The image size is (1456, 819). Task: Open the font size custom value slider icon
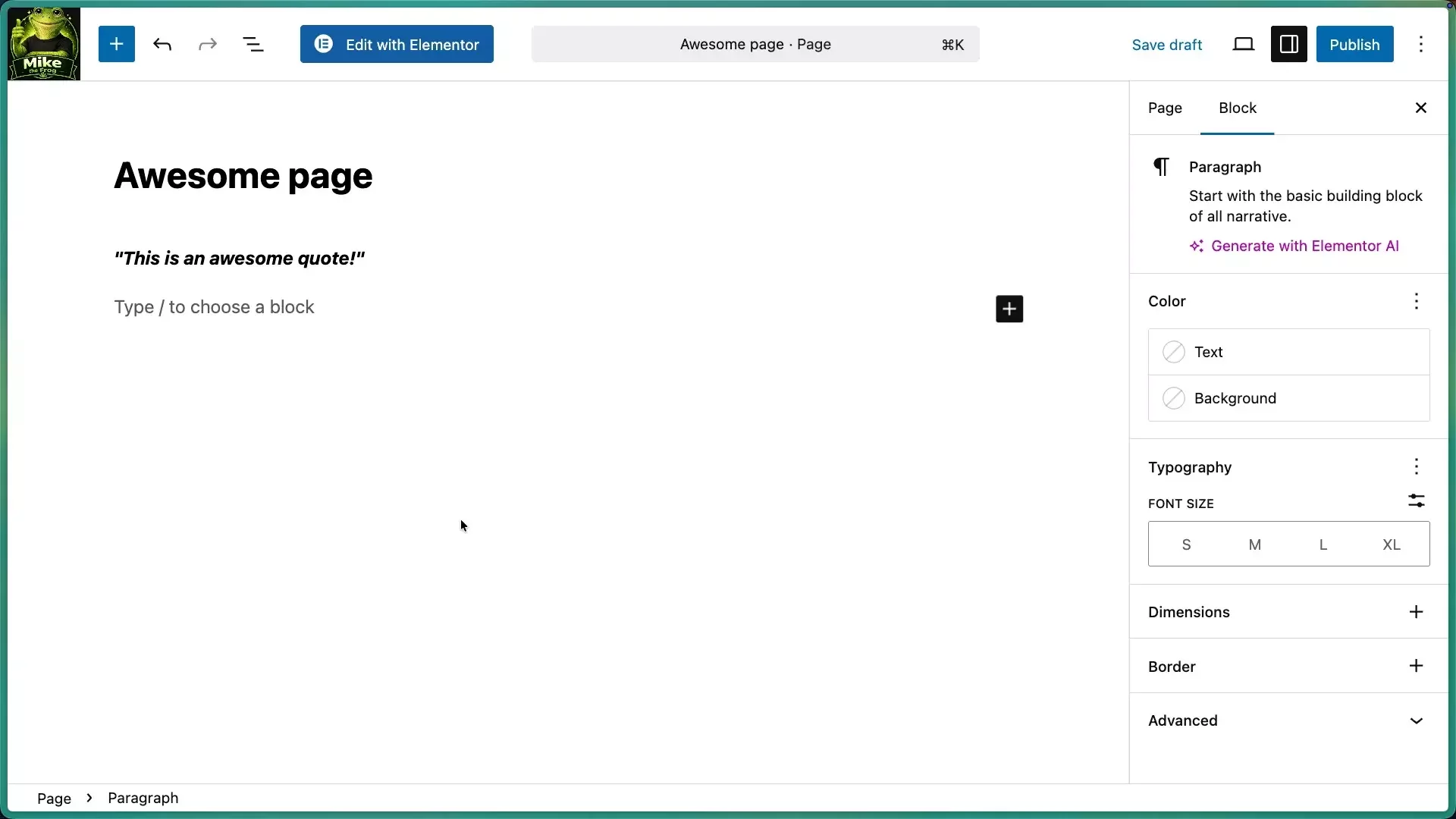1417,501
